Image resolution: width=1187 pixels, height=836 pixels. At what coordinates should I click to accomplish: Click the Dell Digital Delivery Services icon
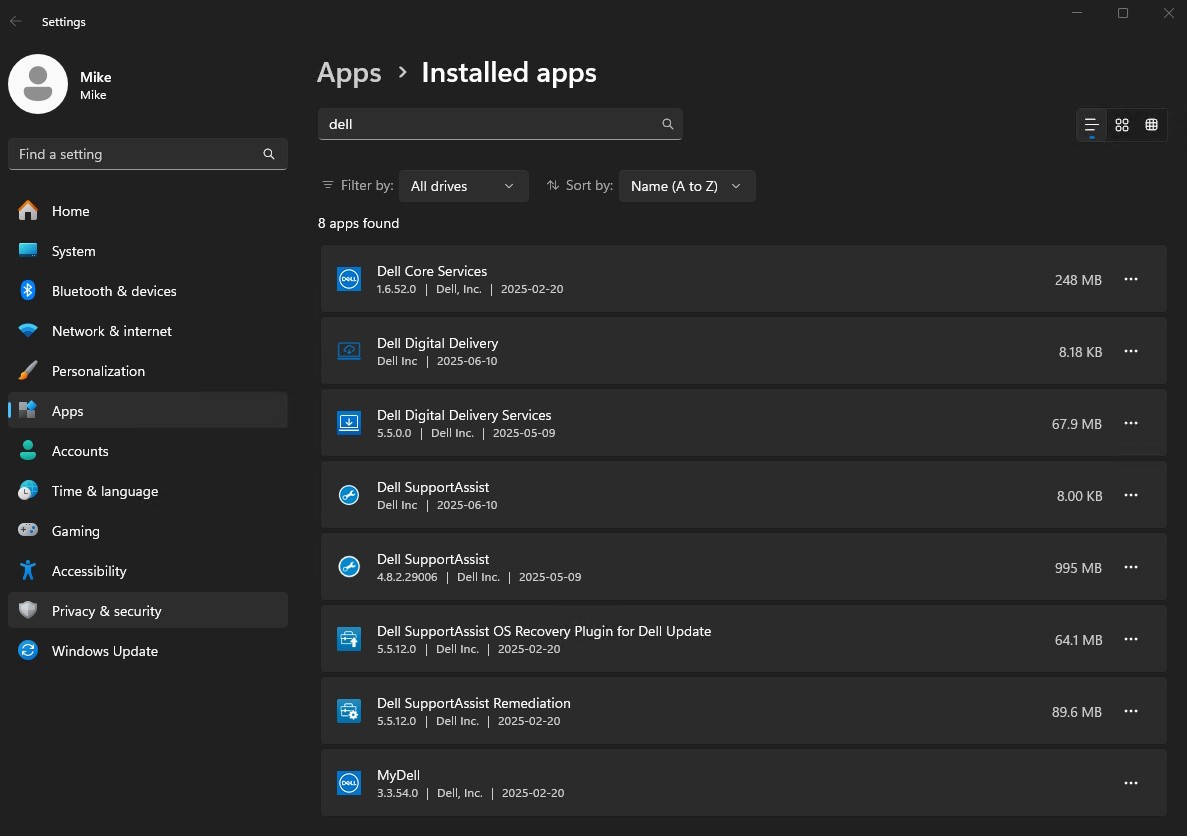(349, 423)
